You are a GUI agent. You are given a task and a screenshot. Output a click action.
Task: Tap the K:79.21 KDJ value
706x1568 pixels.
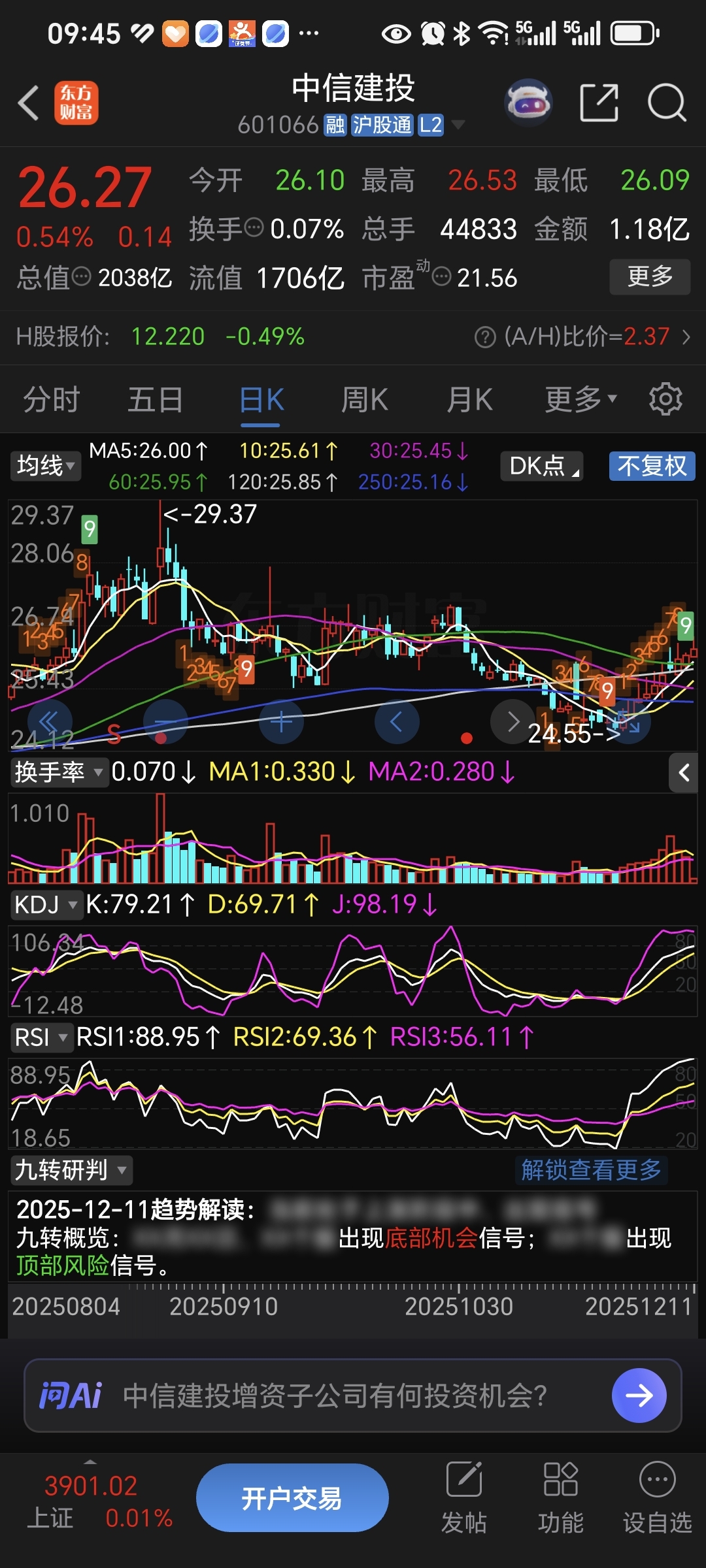coord(140,905)
